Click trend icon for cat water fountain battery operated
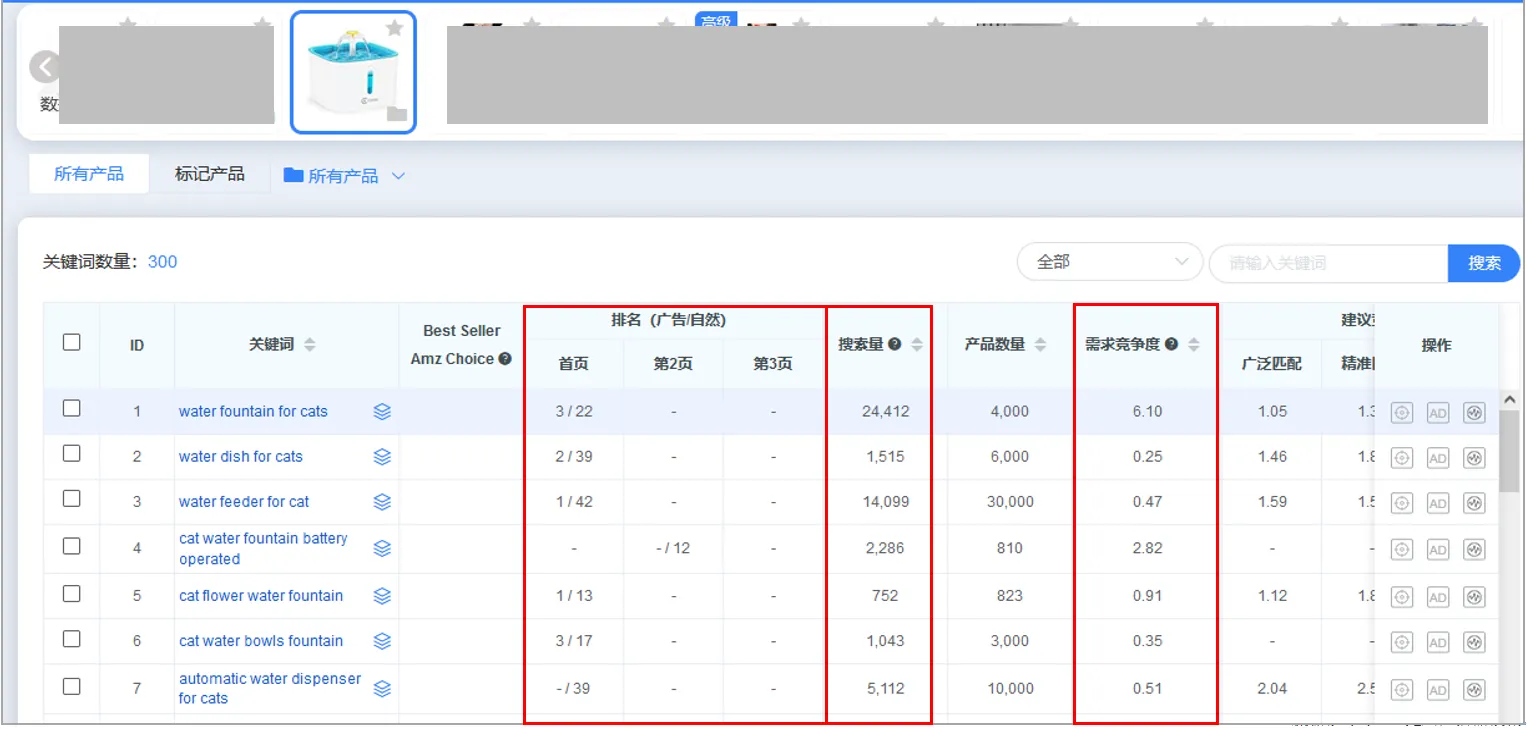This screenshot has height=729, width=1527. point(1474,549)
